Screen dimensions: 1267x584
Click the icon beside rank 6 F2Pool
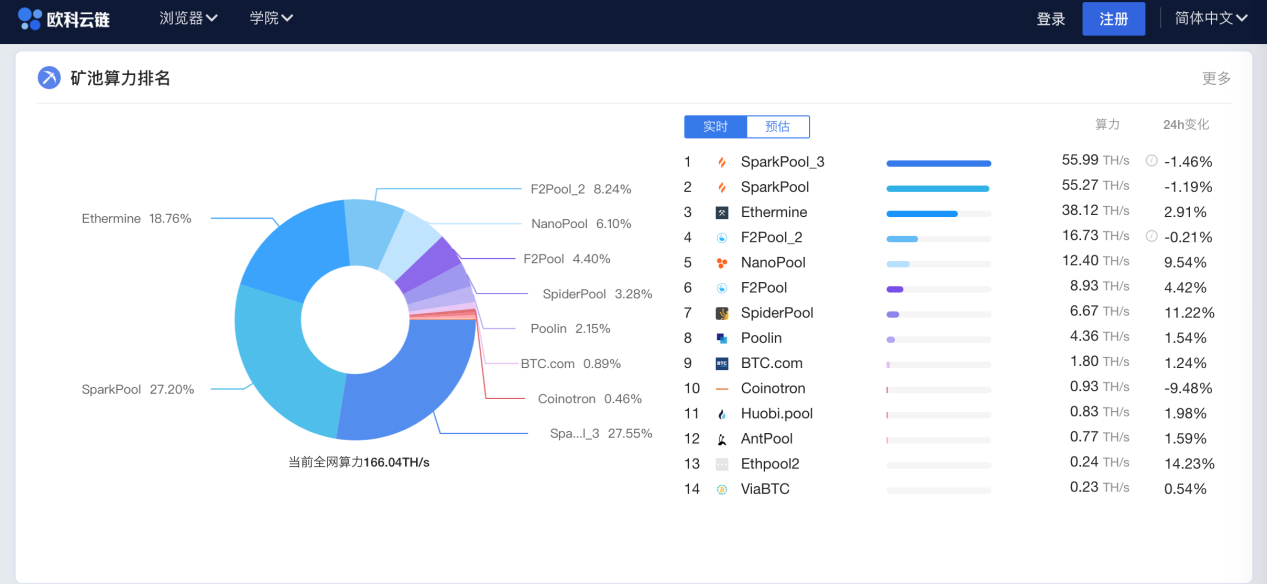point(722,288)
